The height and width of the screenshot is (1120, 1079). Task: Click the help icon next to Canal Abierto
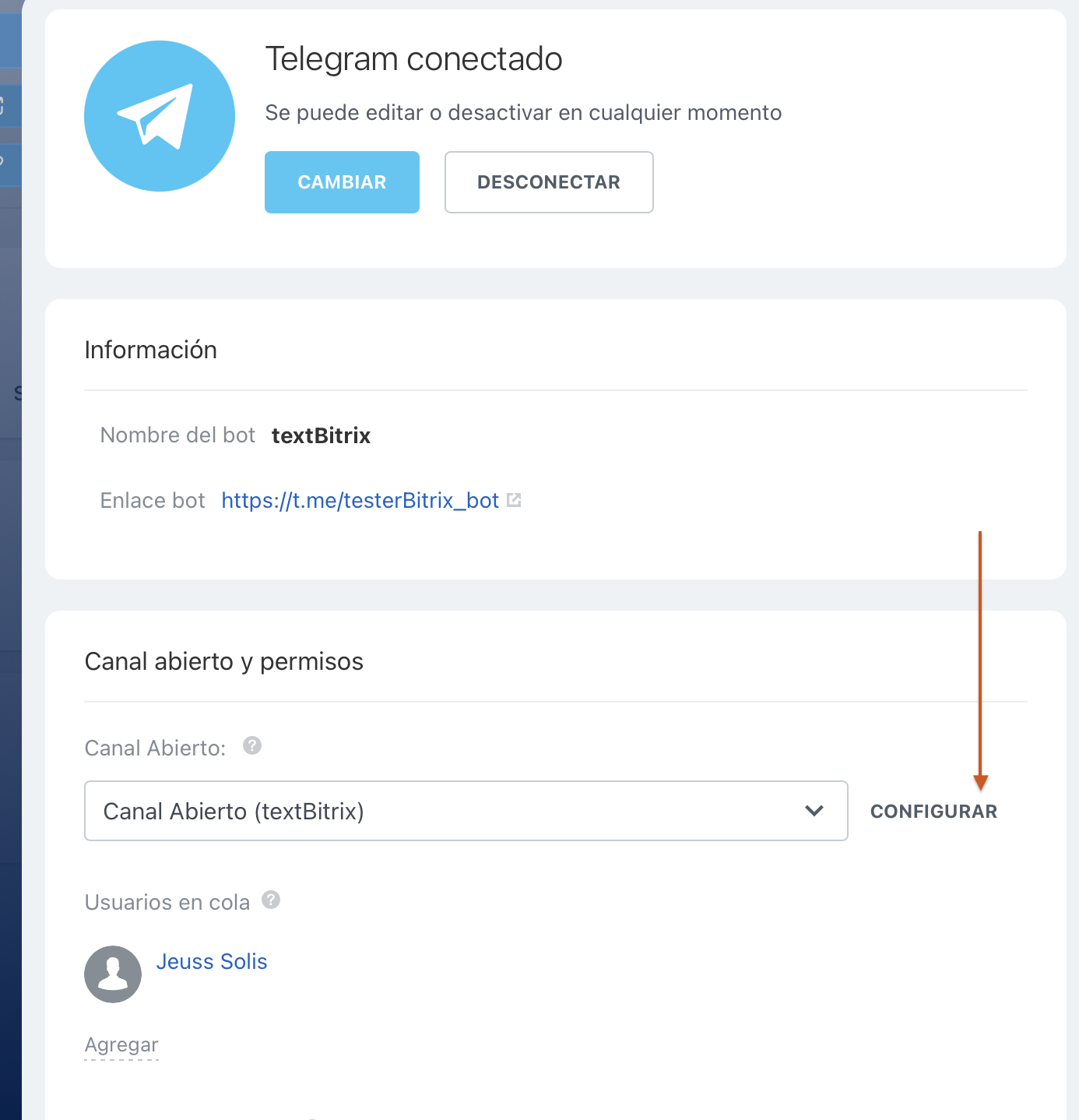pyautogui.click(x=252, y=745)
